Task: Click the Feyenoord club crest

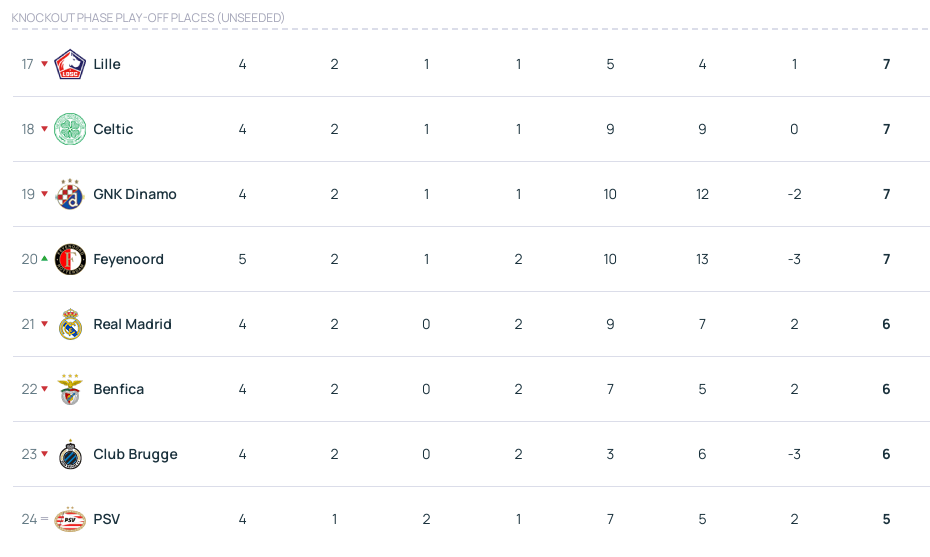Action: (70, 259)
